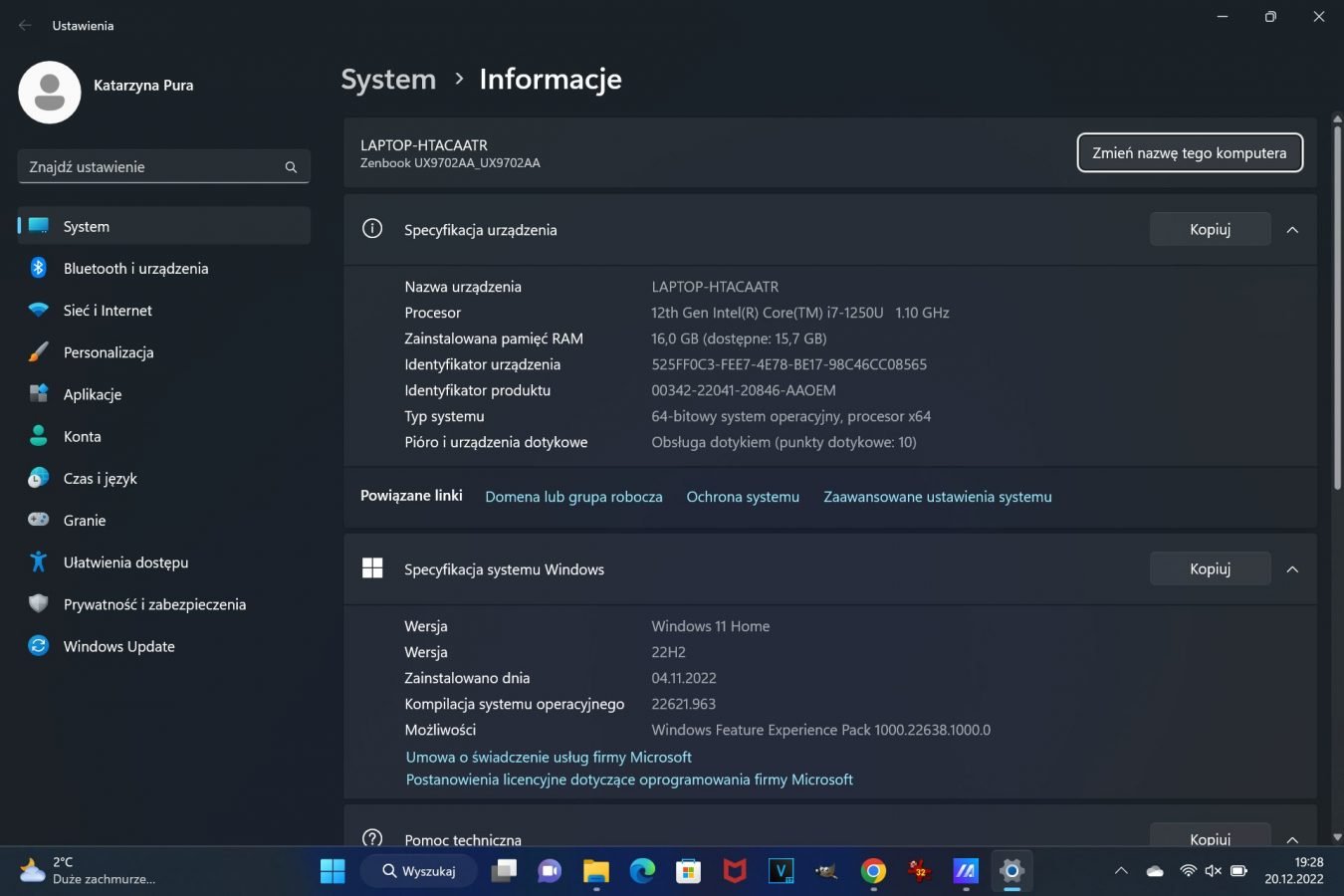Click the System breadcrumb link
The width and height of the screenshot is (1344, 896).
388,80
